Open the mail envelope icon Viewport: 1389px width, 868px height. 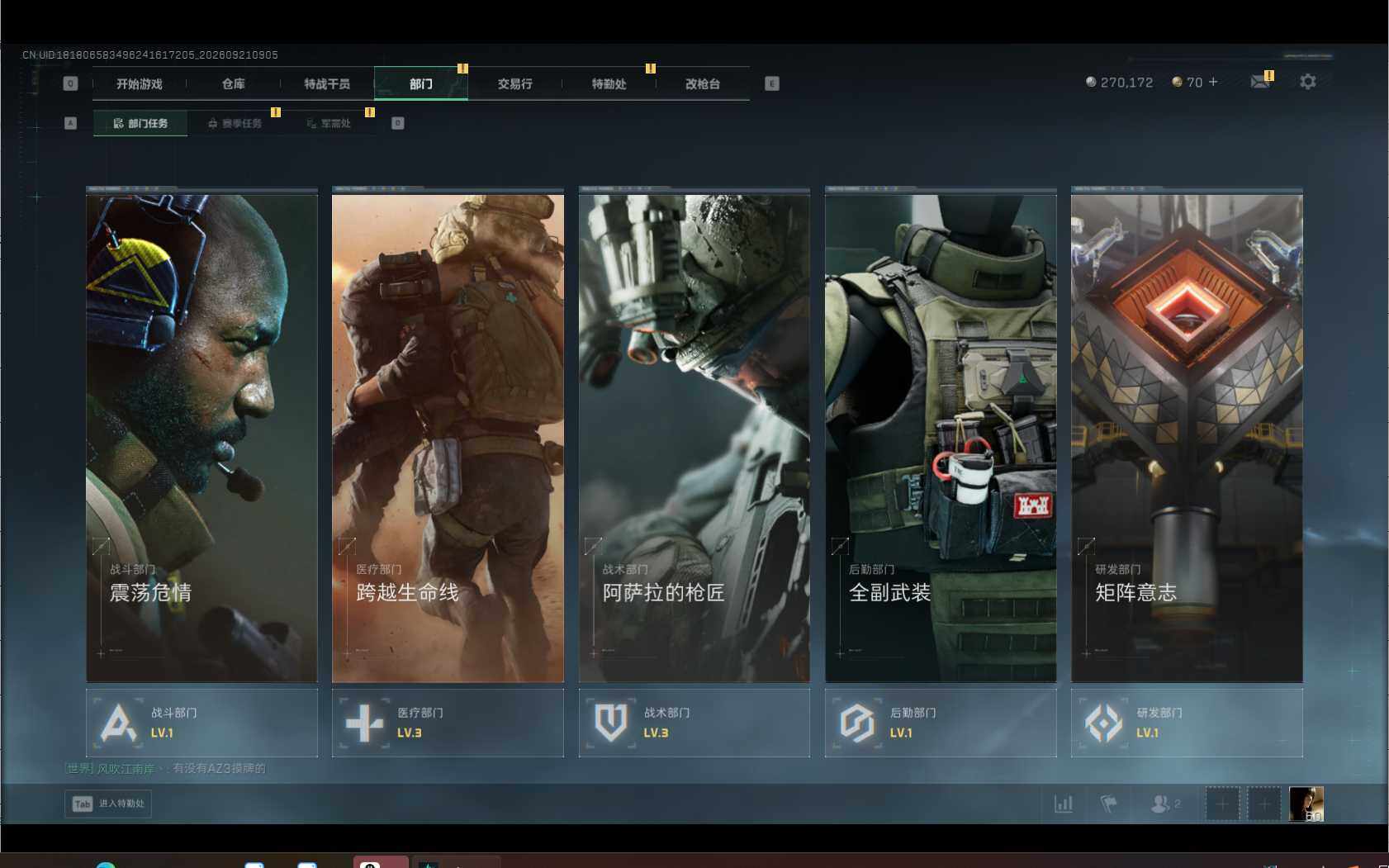click(1260, 81)
